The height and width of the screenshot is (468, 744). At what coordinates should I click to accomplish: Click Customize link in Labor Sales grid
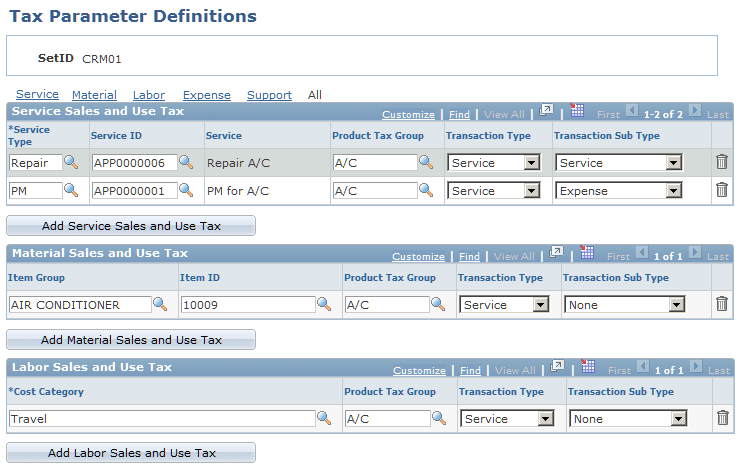(x=419, y=370)
